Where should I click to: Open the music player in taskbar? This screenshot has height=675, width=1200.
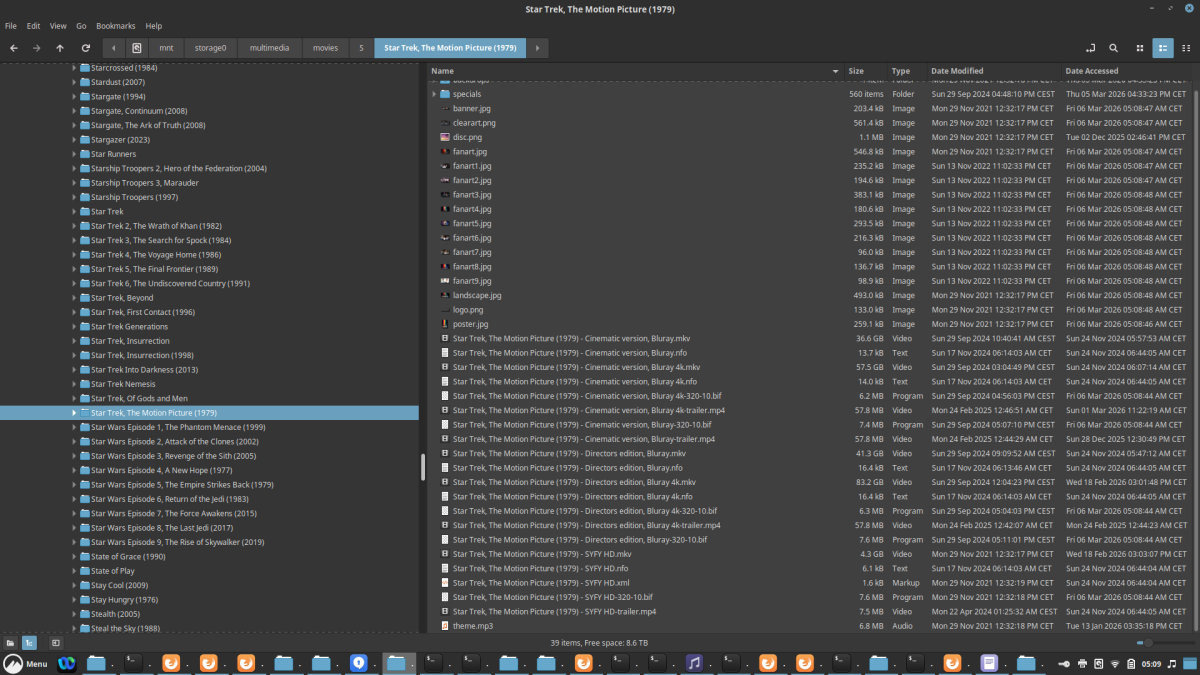[x=693, y=663]
